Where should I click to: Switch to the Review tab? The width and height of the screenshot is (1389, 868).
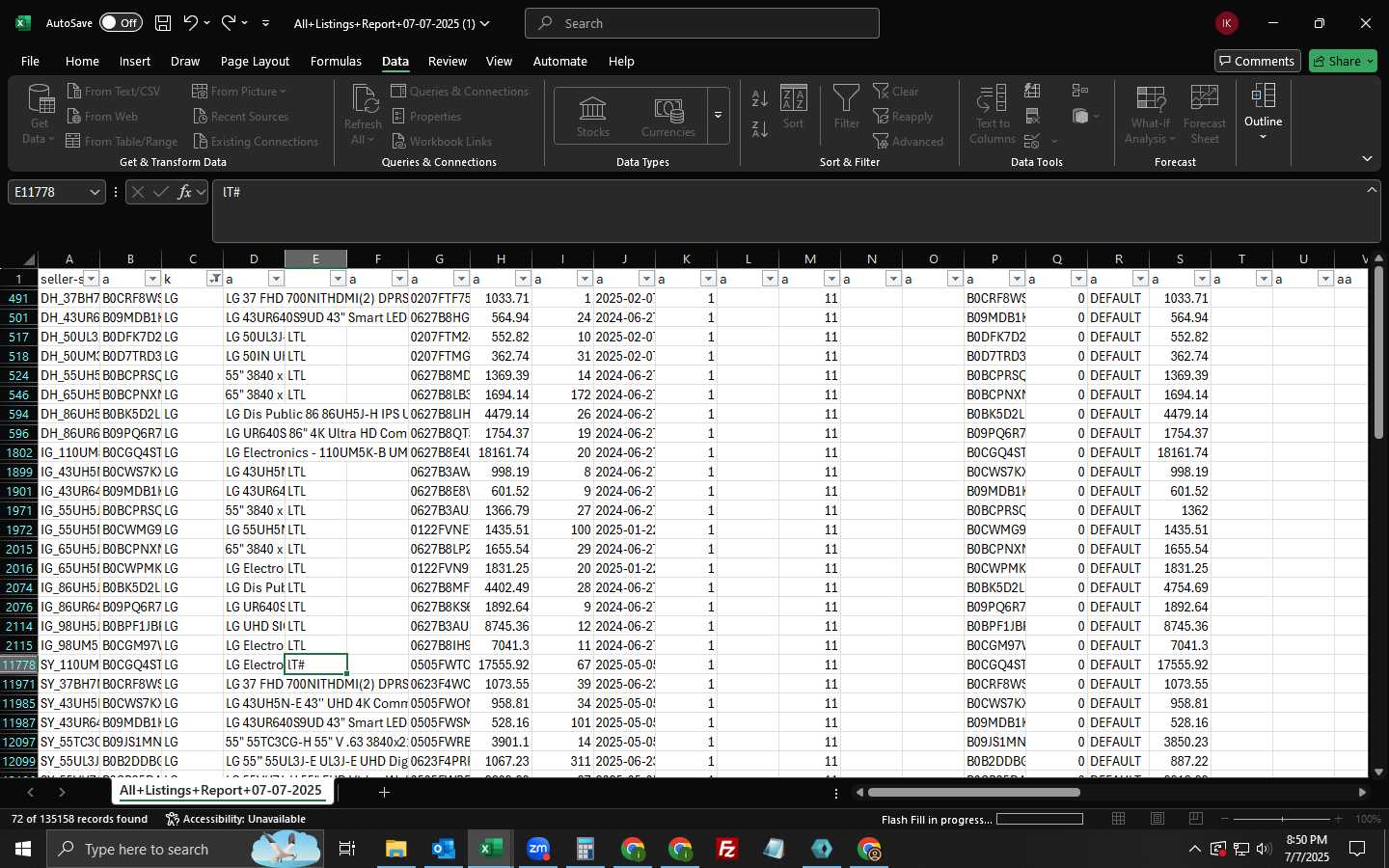448,61
